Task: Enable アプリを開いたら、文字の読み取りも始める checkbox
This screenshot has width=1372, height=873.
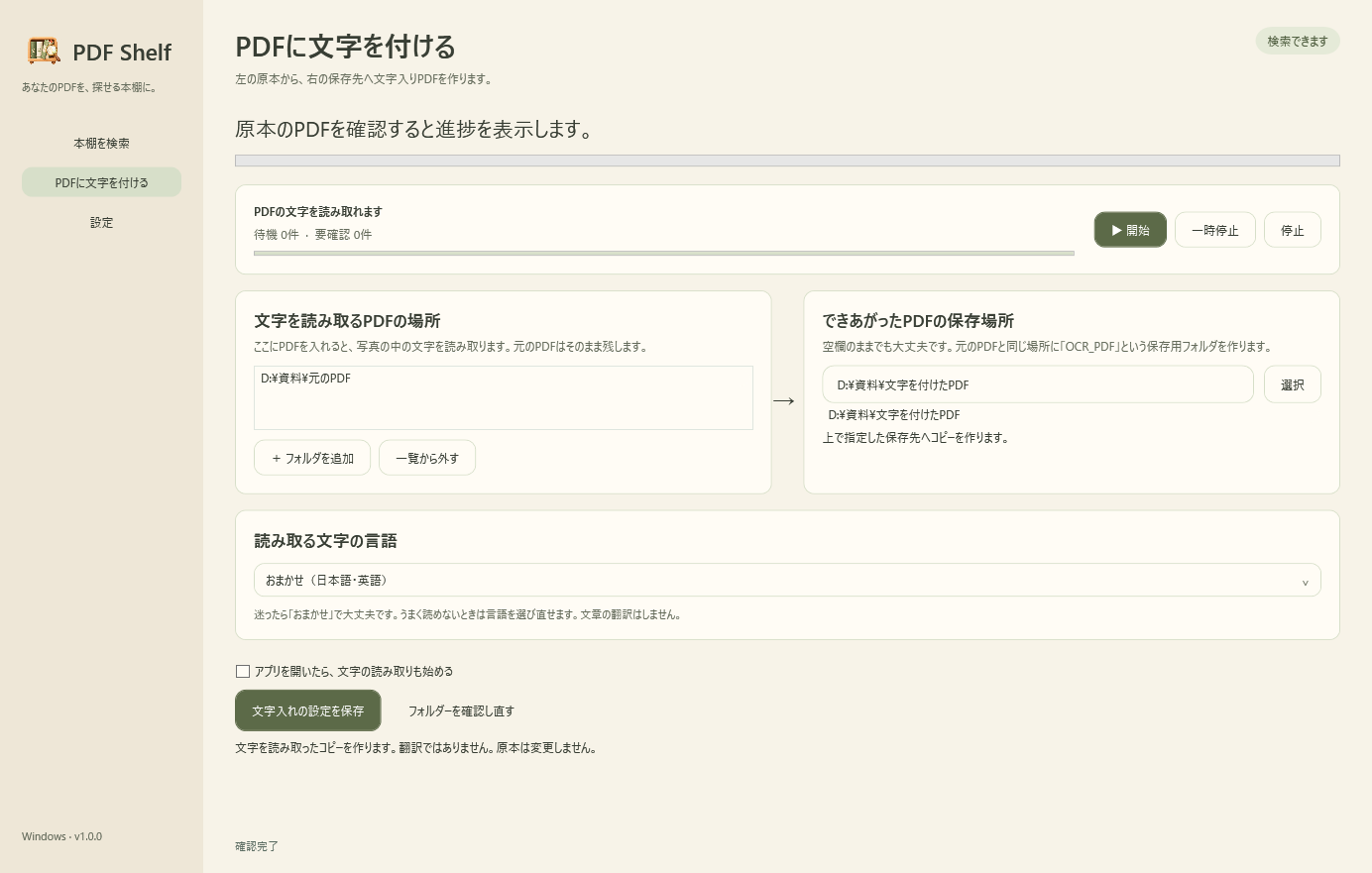Action: (243, 672)
